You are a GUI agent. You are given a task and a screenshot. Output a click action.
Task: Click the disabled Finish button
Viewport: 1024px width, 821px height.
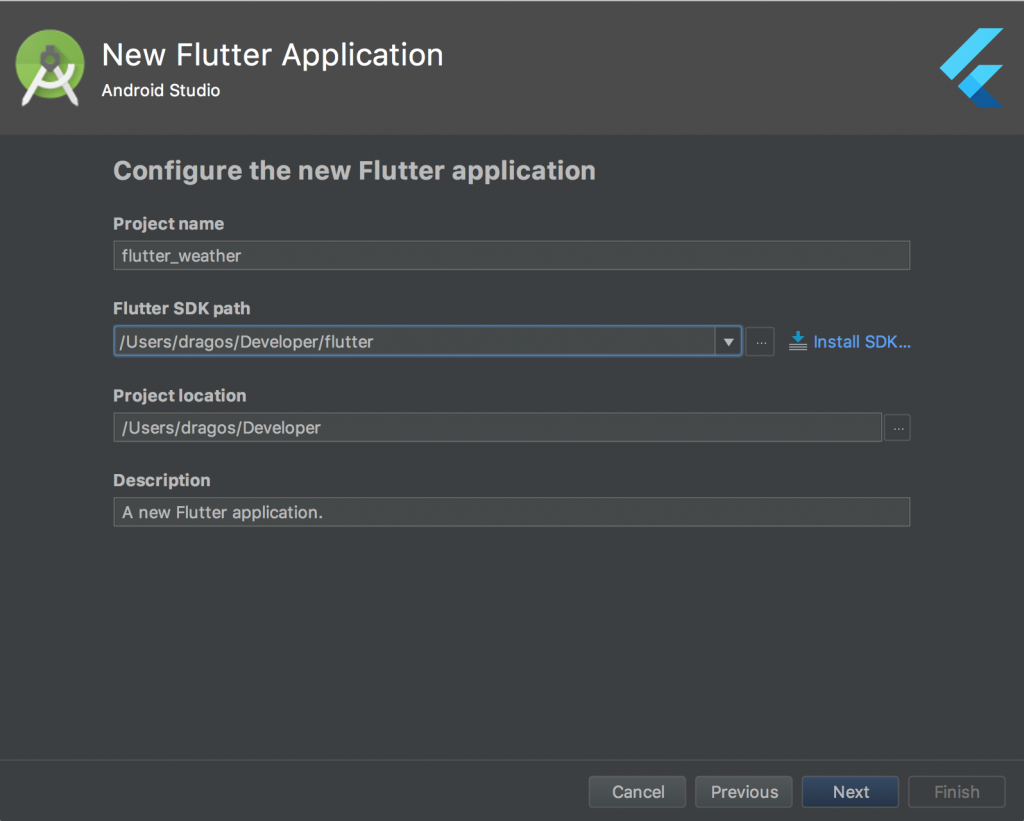pos(956,791)
